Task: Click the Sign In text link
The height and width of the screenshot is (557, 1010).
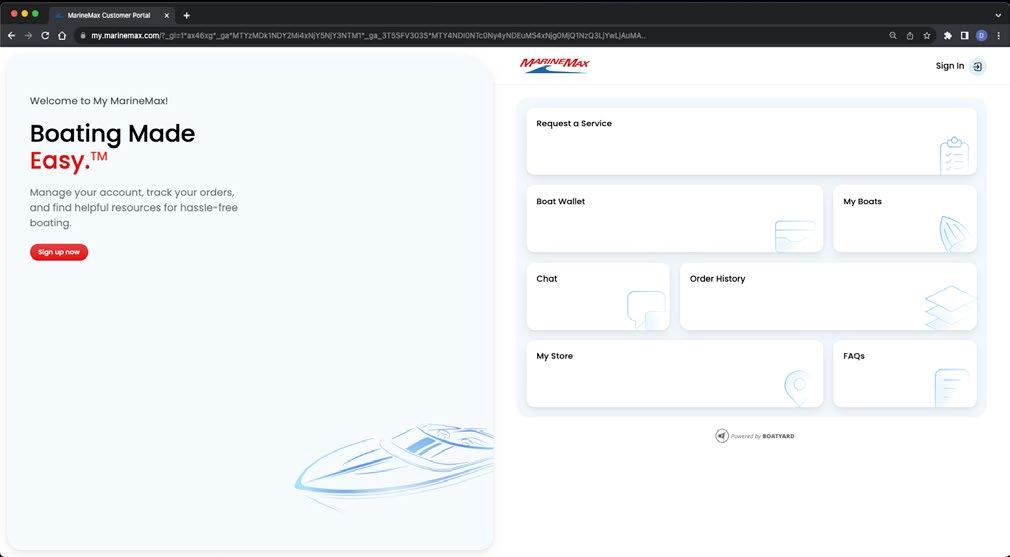Action: [x=949, y=66]
